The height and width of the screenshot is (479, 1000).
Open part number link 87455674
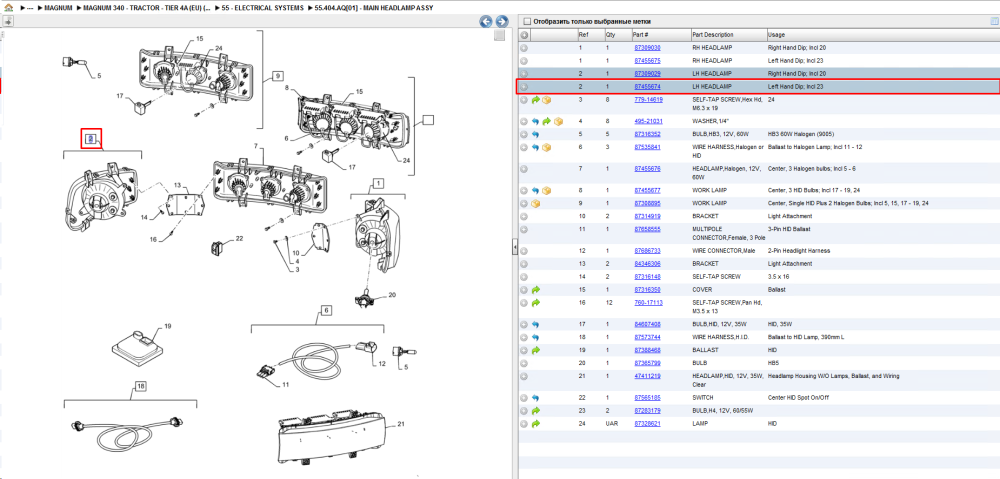pyautogui.click(x=647, y=86)
